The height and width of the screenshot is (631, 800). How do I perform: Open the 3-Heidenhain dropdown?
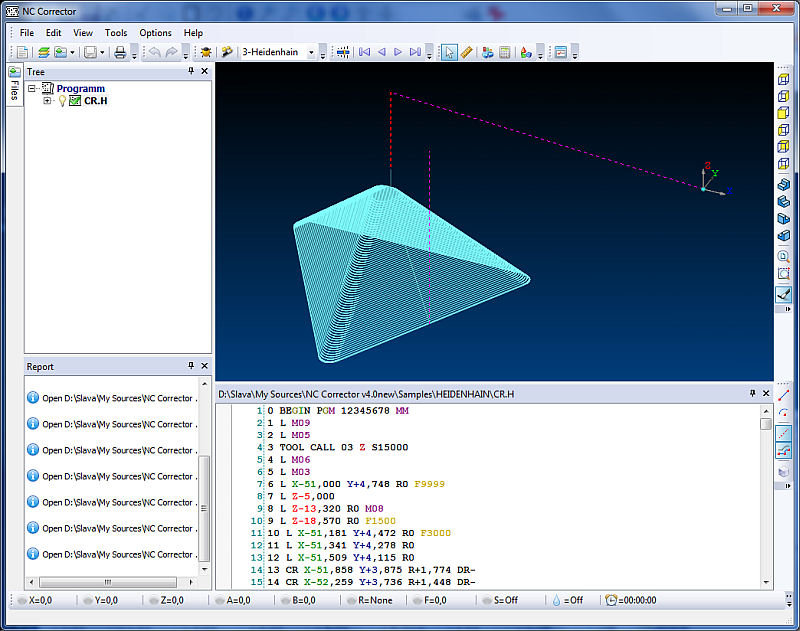(311, 52)
